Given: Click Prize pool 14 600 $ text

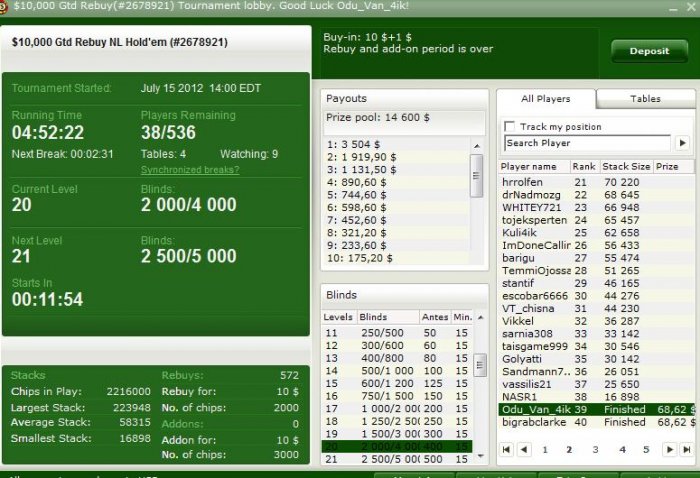Looking at the screenshot, I should (x=378, y=117).
